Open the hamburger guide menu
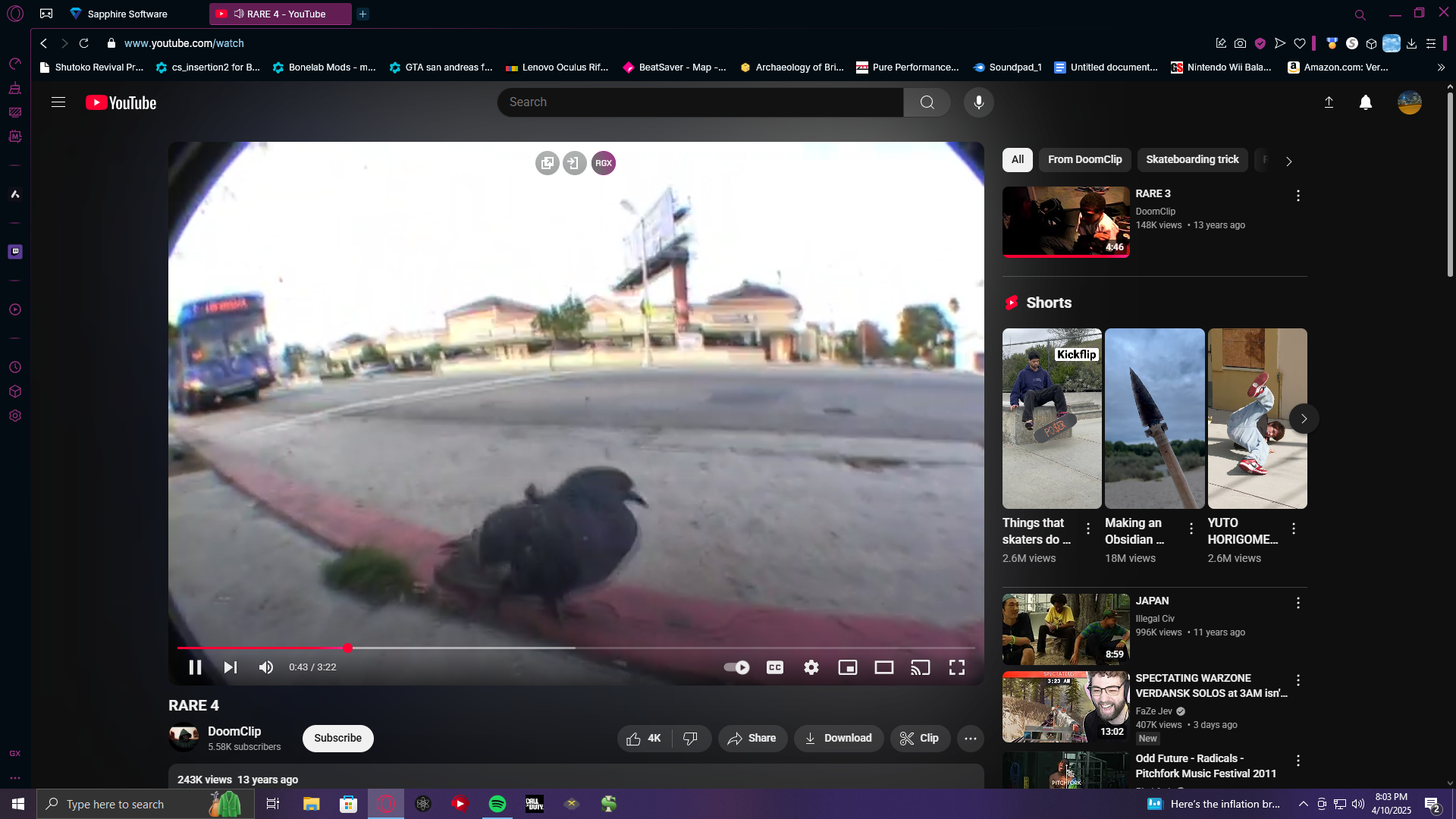The width and height of the screenshot is (1456, 819). coord(58,102)
